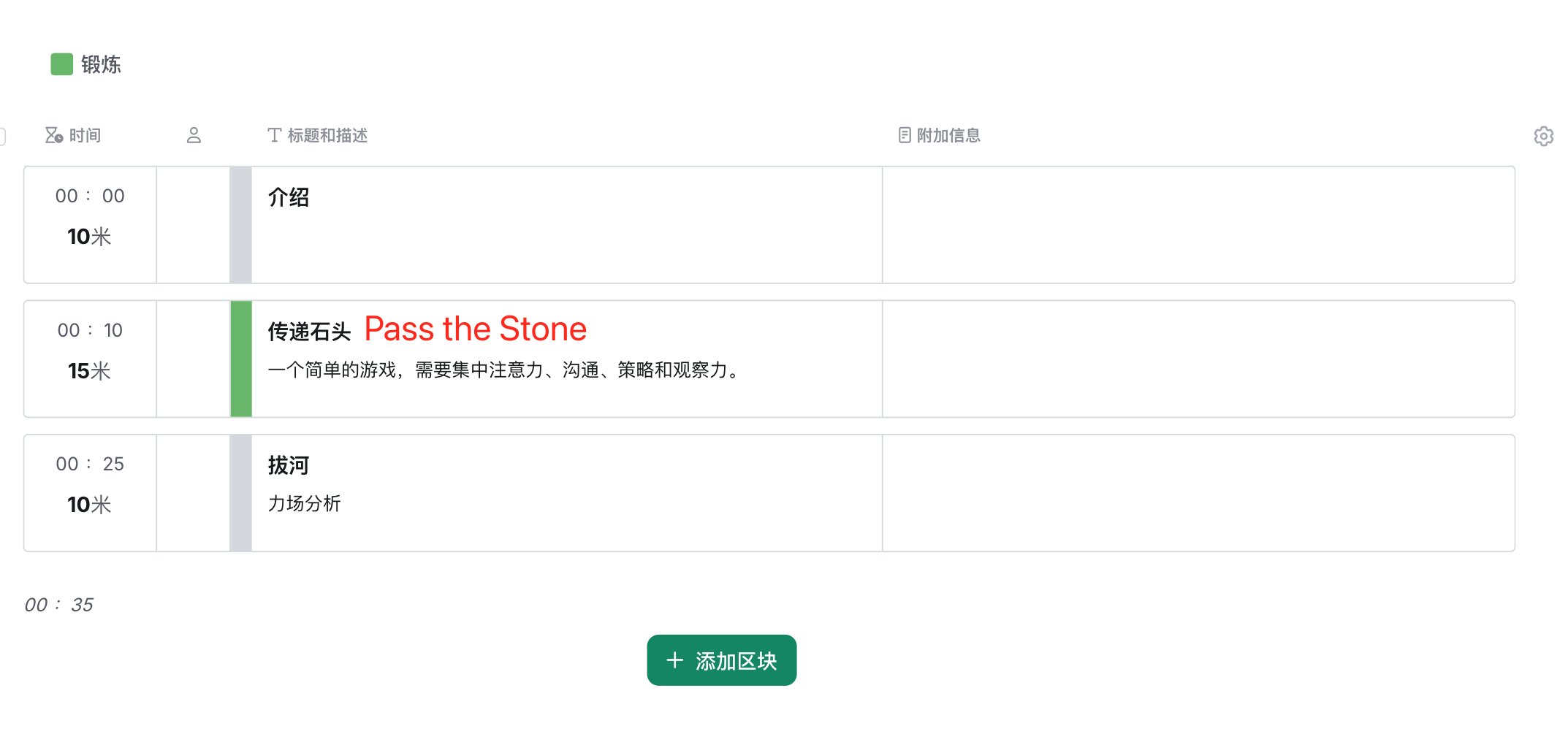
Task: Select the green color bar of 传递石头
Action: (x=241, y=359)
